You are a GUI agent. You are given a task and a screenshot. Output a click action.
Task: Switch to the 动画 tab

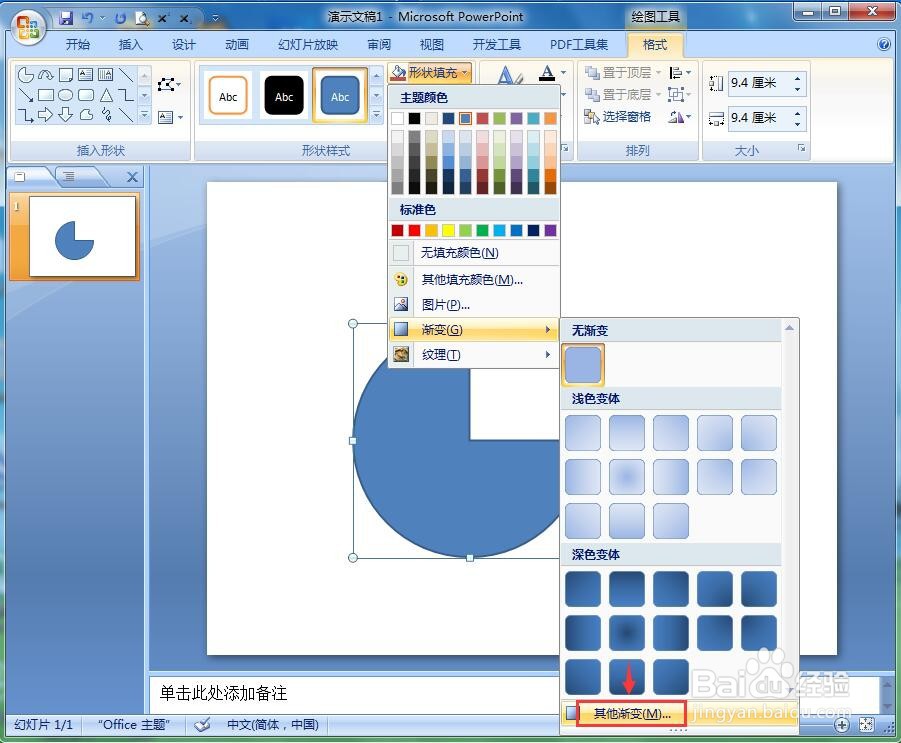click(x=237, y=44)
